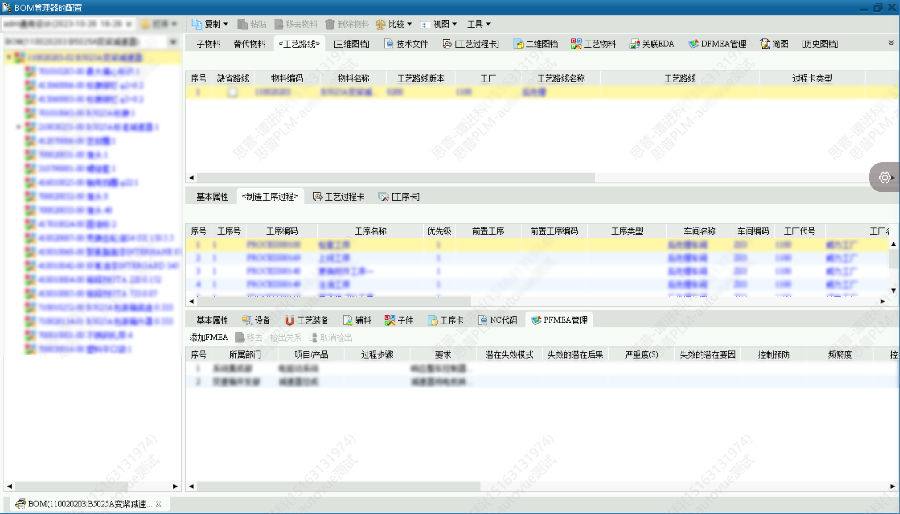Select FMEA row 1 in bottom table

point(542,369)
